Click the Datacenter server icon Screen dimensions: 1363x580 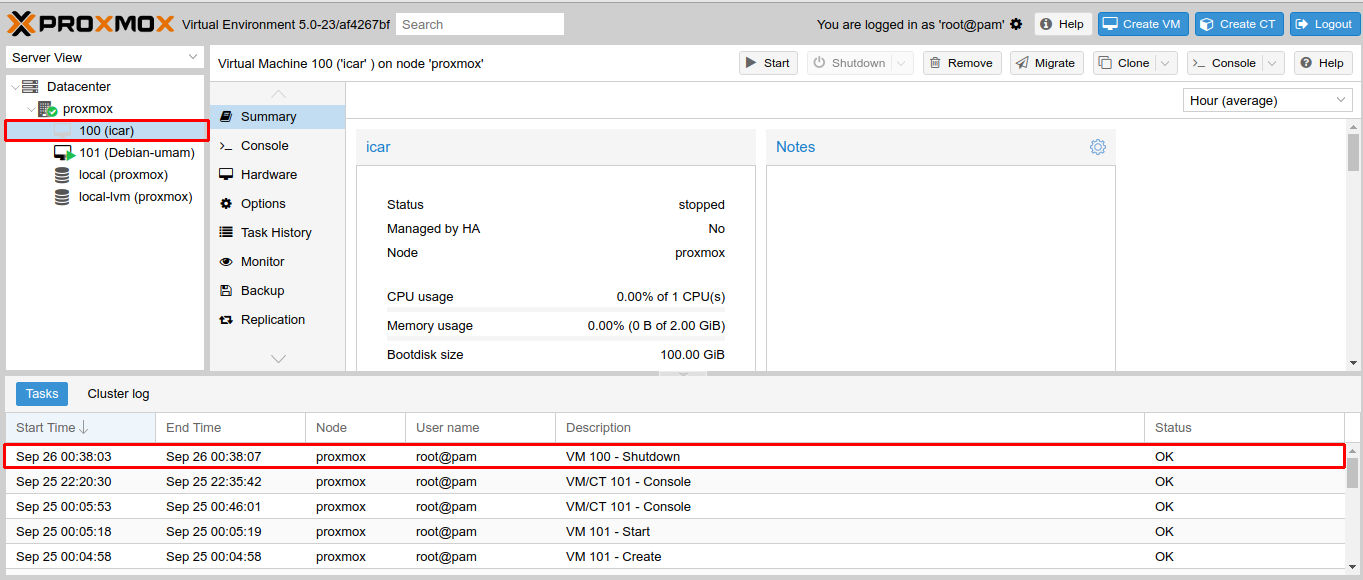coord(30,87)
